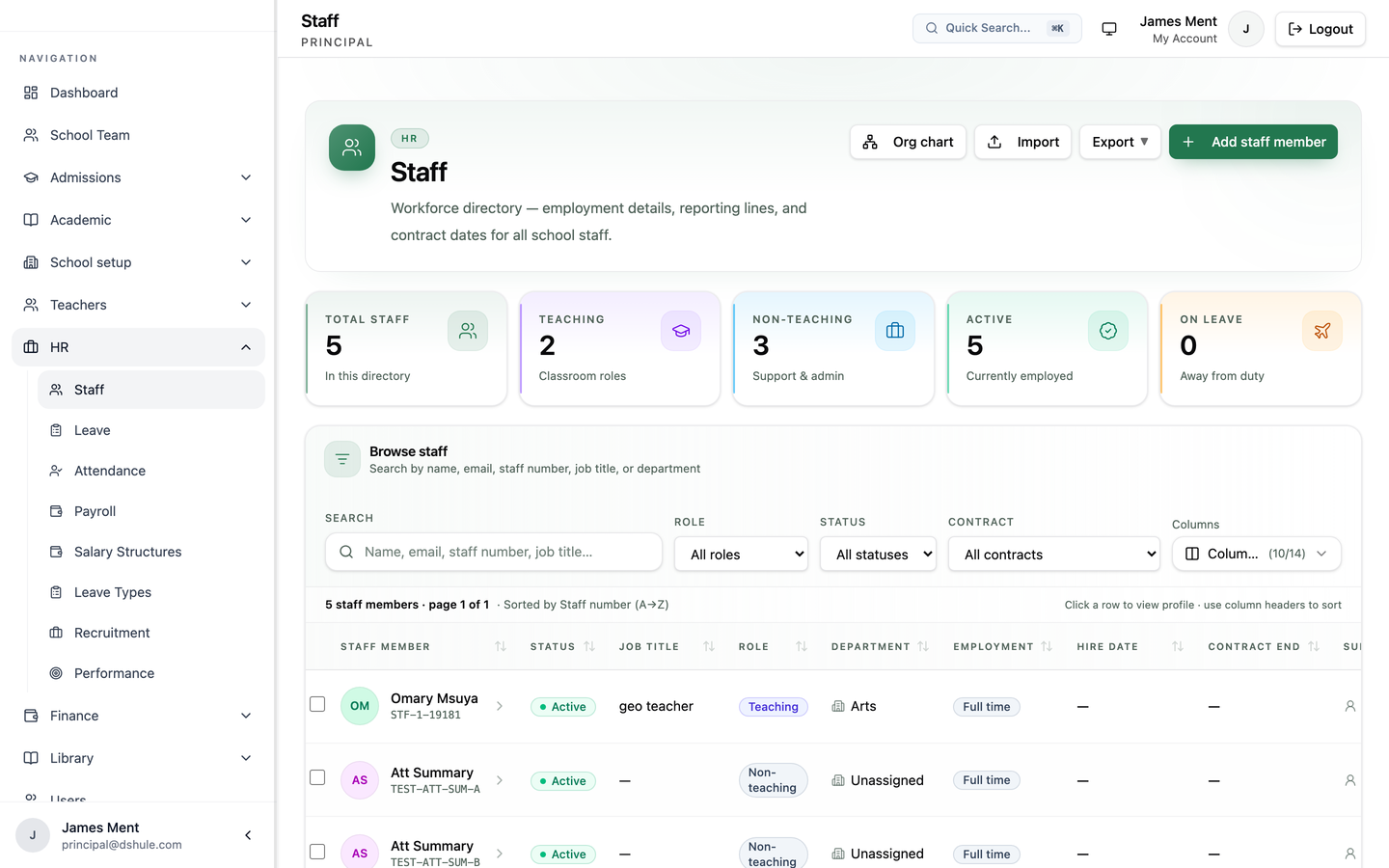Viewport: 1389px width, 868px height.
Task: Click the J avatar in top header
Action: (1246, 29)
